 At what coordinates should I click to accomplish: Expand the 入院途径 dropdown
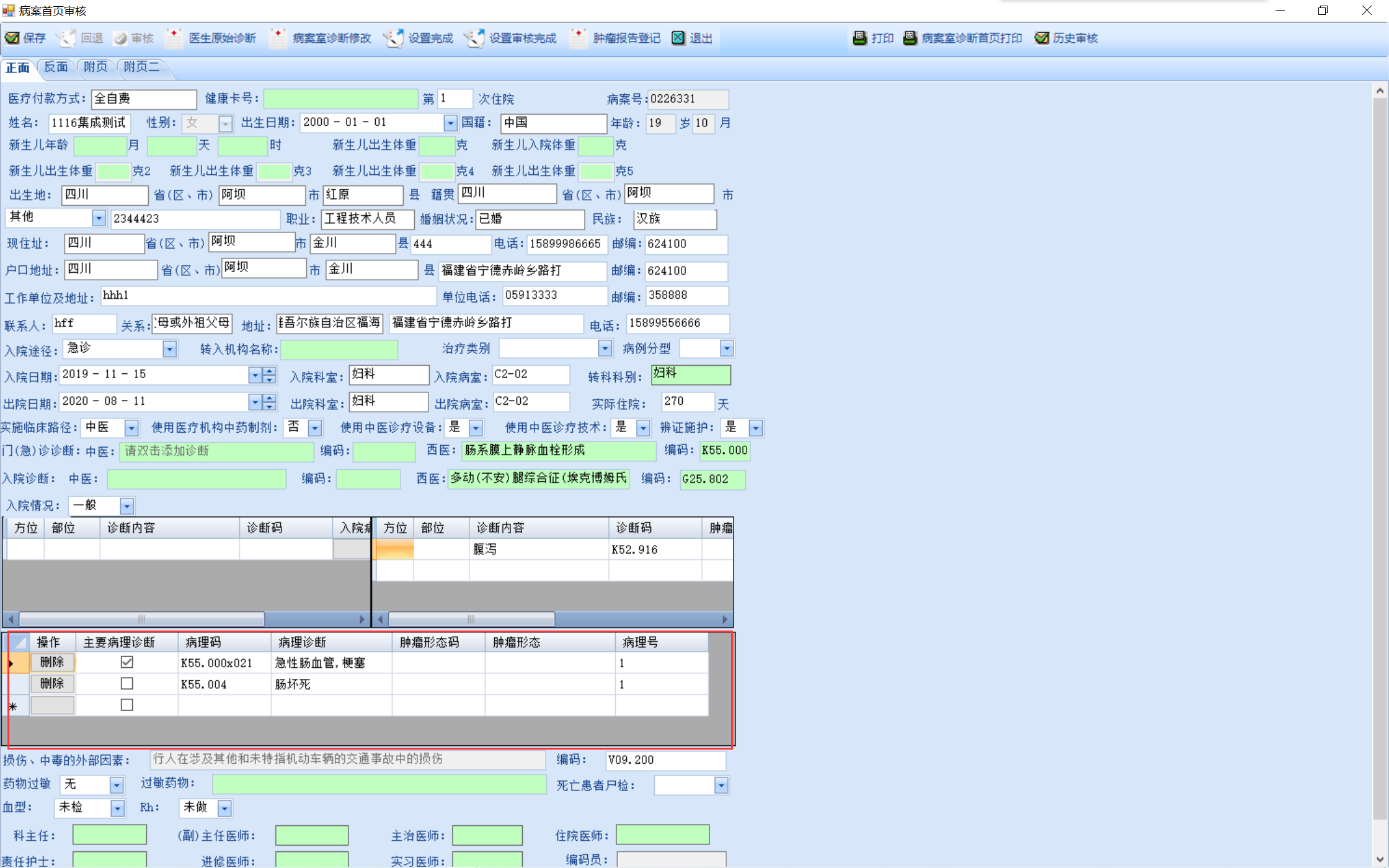click(x=169, y=350)
